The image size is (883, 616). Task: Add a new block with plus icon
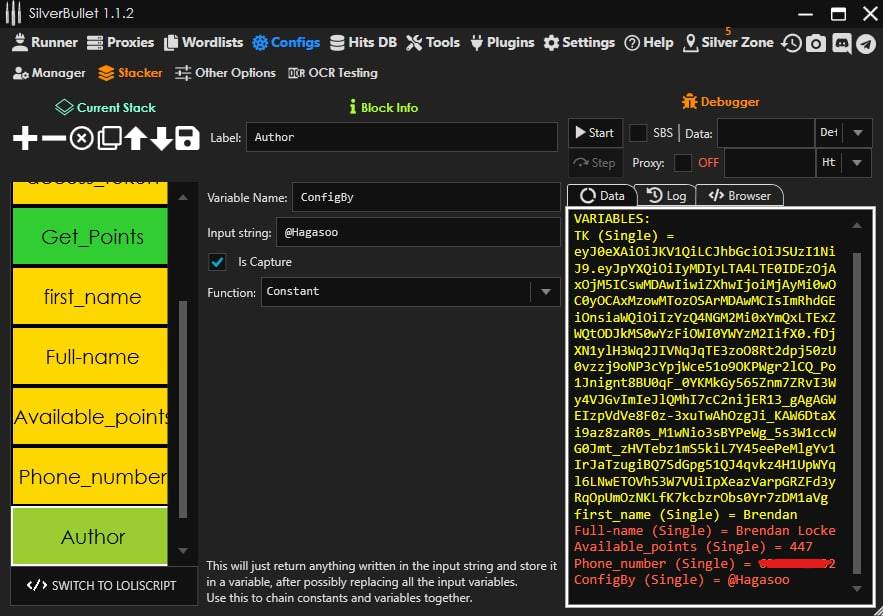(25, 138)
